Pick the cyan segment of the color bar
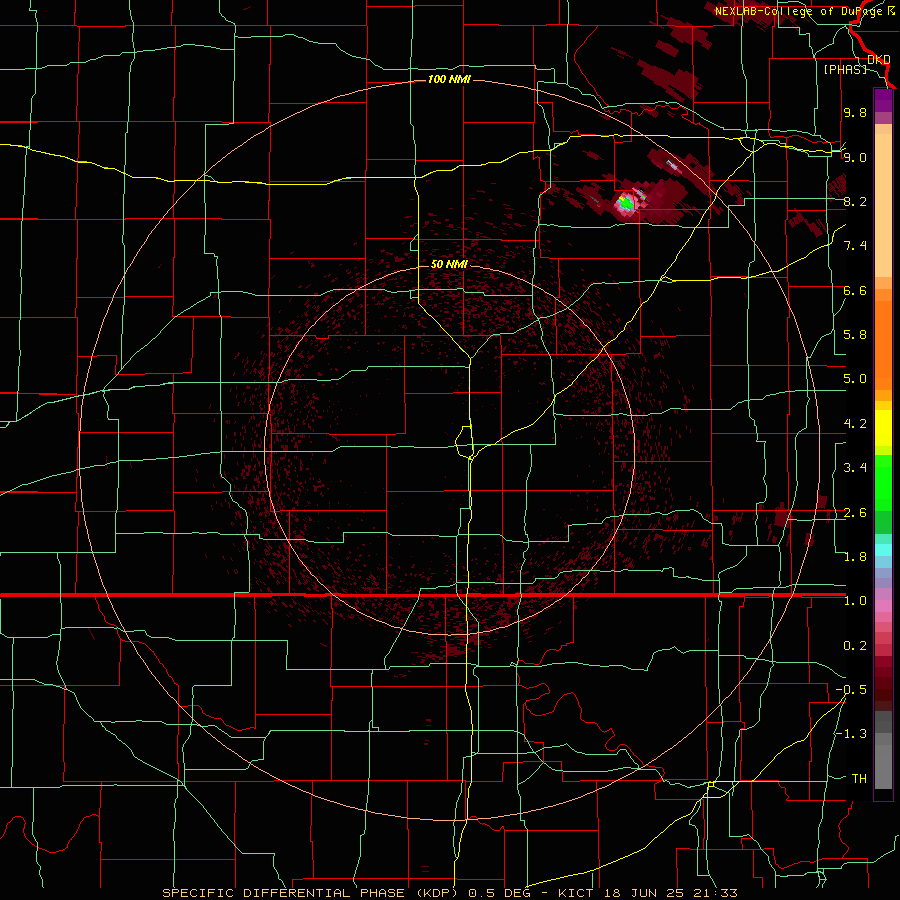This screenshot has width=900, height=900. [x=883, y=549]
